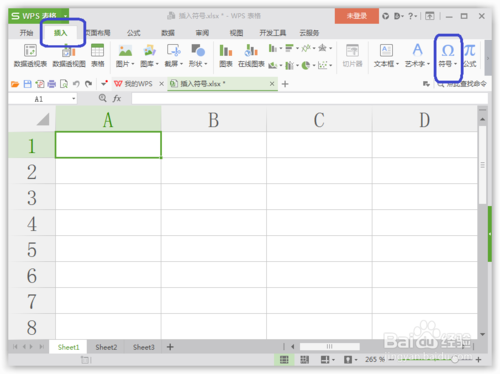Add a new worksheet with plus button
Screen dimensions: 500x374
click(170, 347)
